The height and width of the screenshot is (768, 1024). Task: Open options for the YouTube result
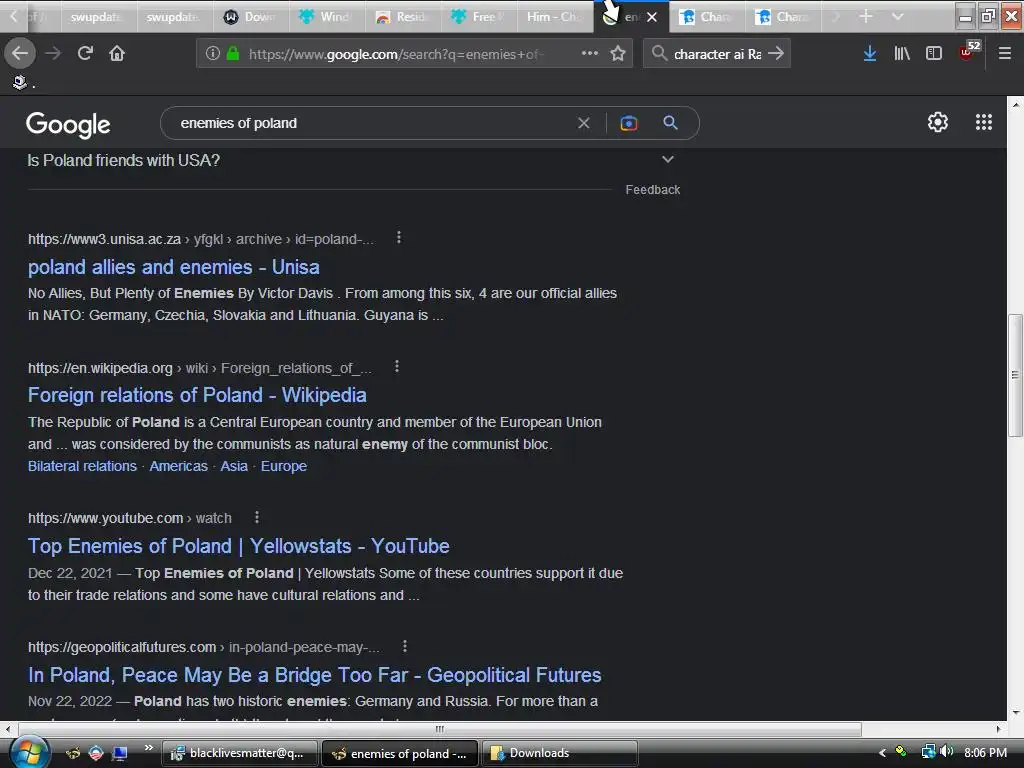(257, 517)
